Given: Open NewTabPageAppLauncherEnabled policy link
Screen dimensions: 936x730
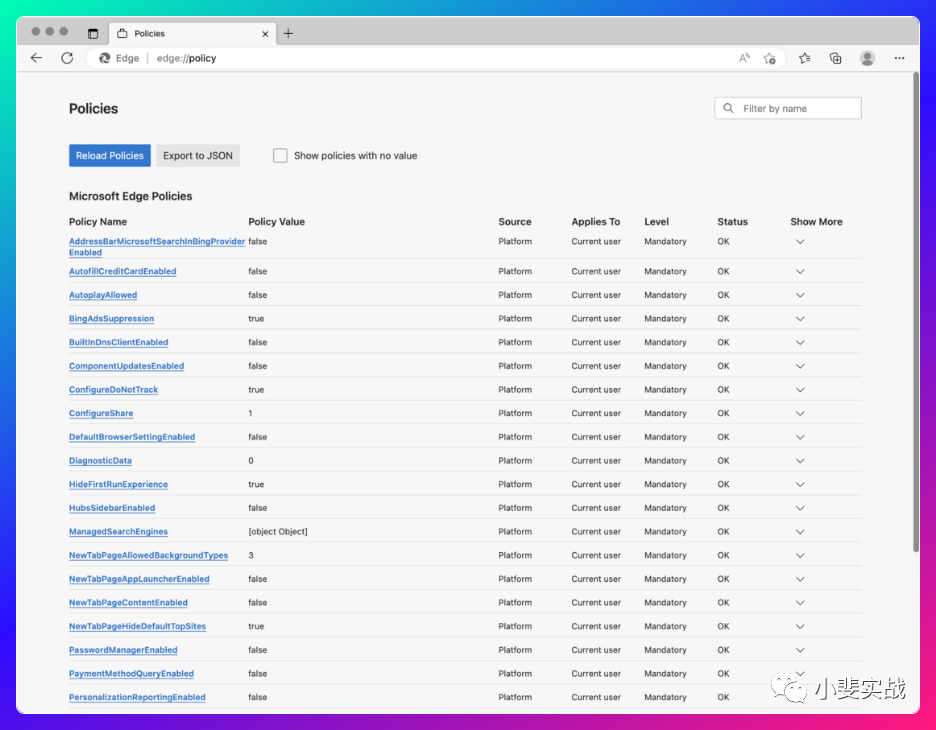Looking at the screenshot, I should [x=139, y=579].
